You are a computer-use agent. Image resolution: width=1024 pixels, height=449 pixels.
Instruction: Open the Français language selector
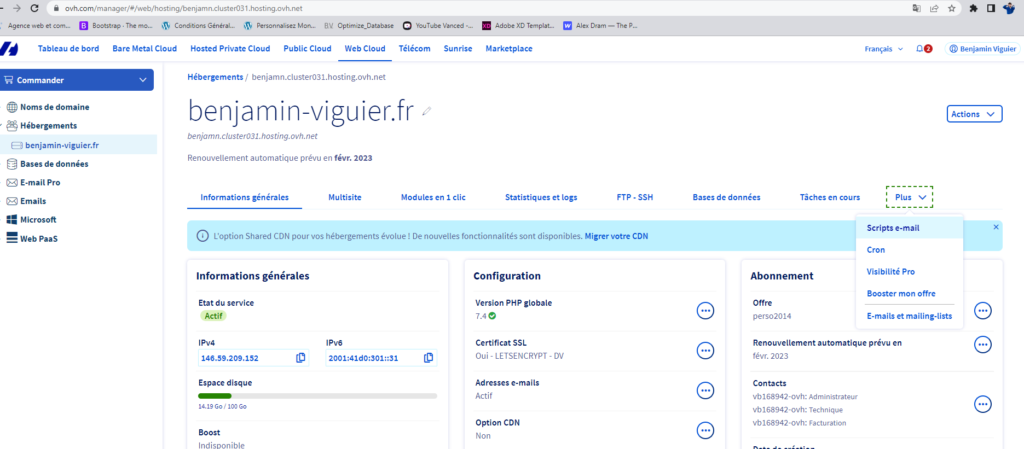point(883,49)
